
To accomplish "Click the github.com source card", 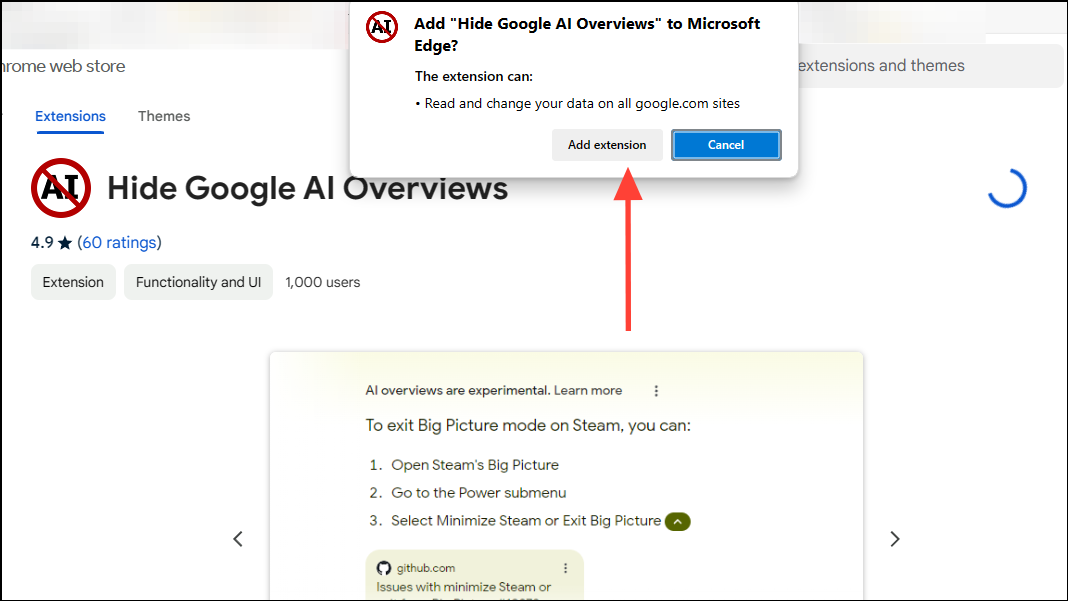I will coord(475,576).
